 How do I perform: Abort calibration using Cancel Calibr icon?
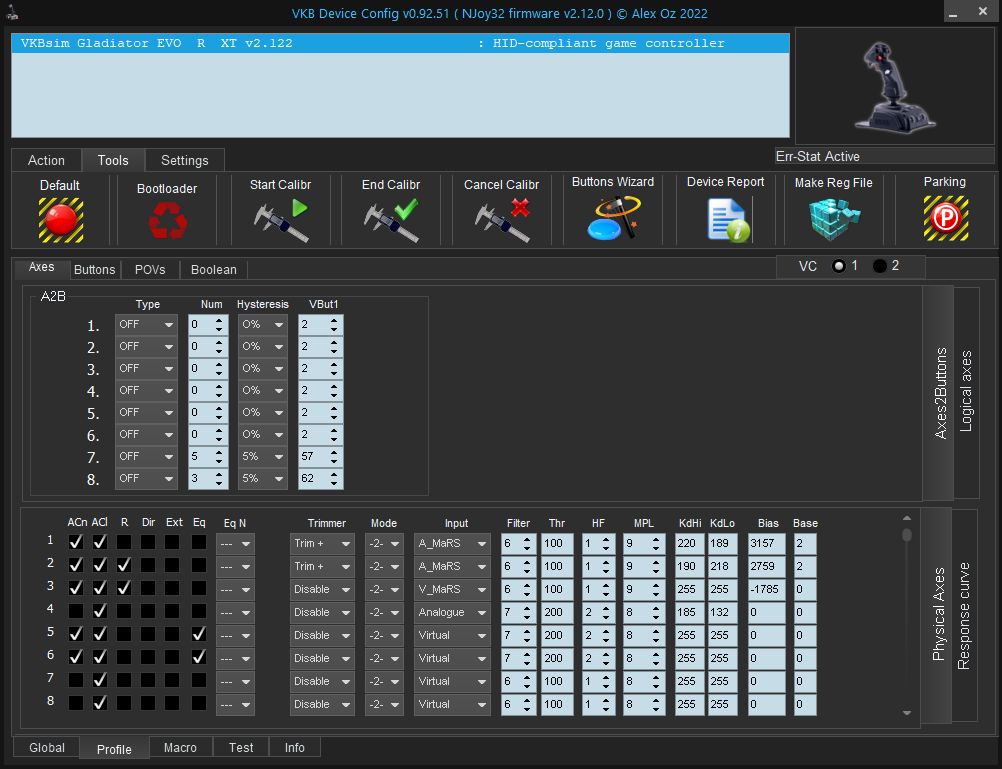(x=502, y=221)
